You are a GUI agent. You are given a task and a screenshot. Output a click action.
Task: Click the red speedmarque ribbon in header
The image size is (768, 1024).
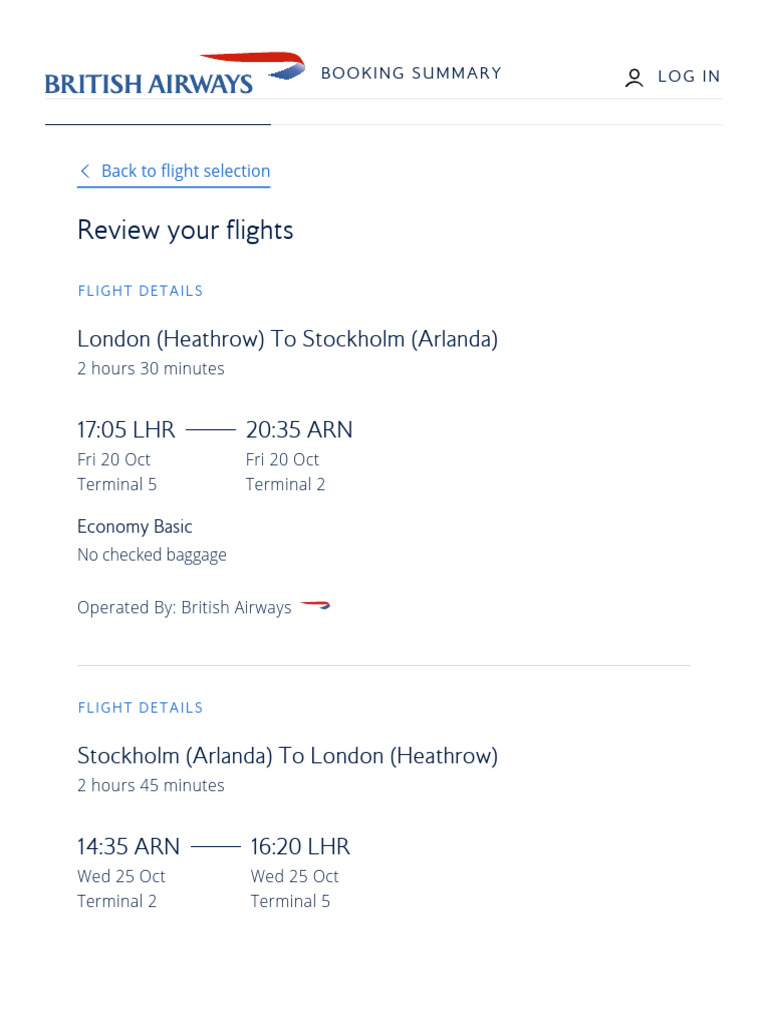[x=255, y=63]
